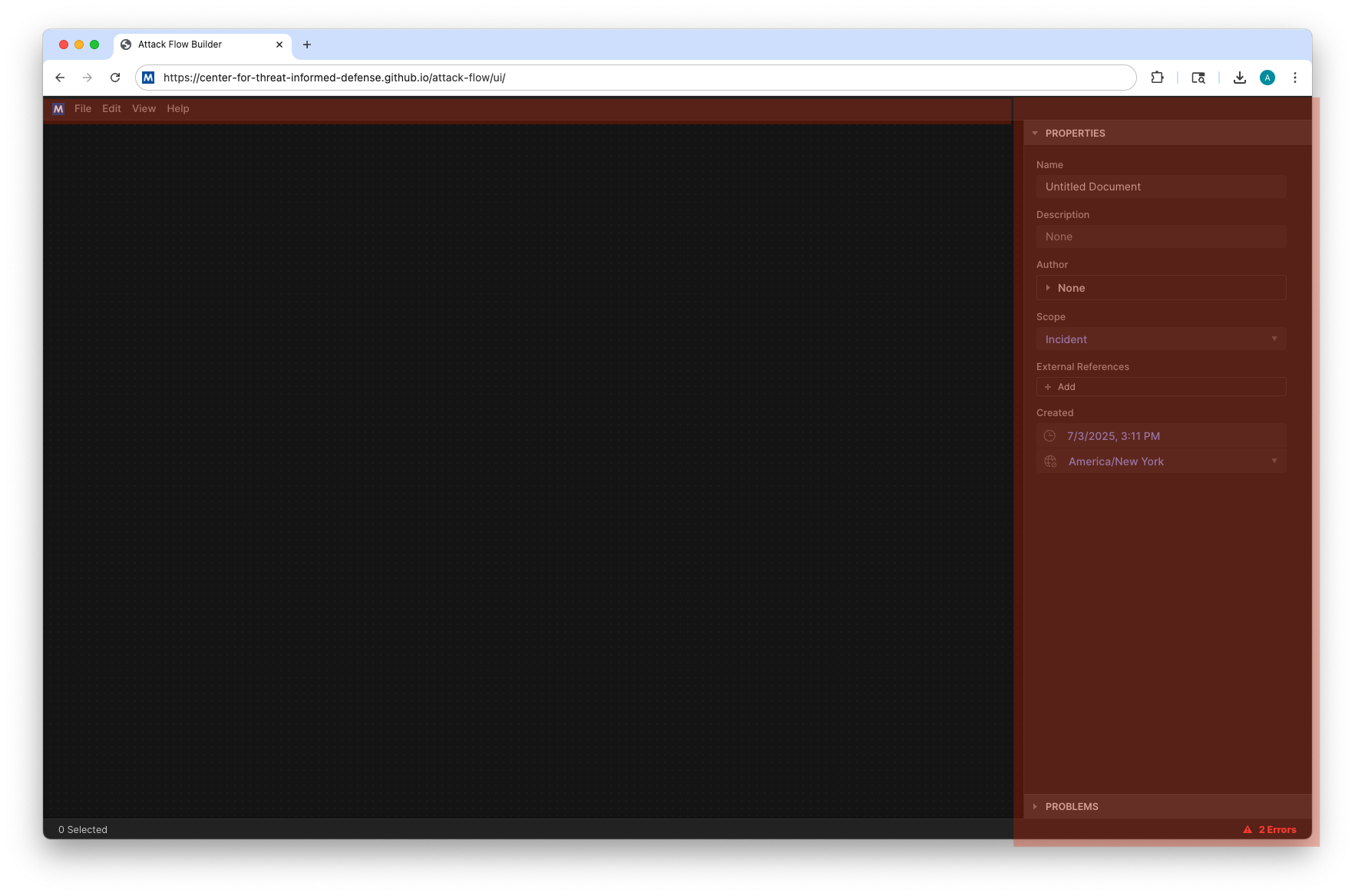Screen dimensions: 1355x896
Task: Click the browser forward arrow
Action: (x=88, y=78)
